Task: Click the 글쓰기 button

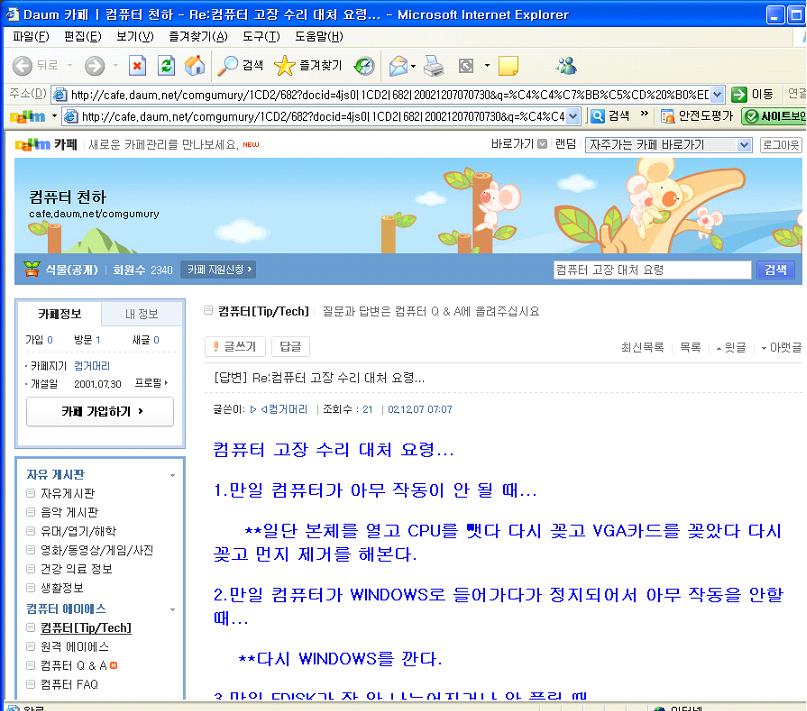Action: 235,346
